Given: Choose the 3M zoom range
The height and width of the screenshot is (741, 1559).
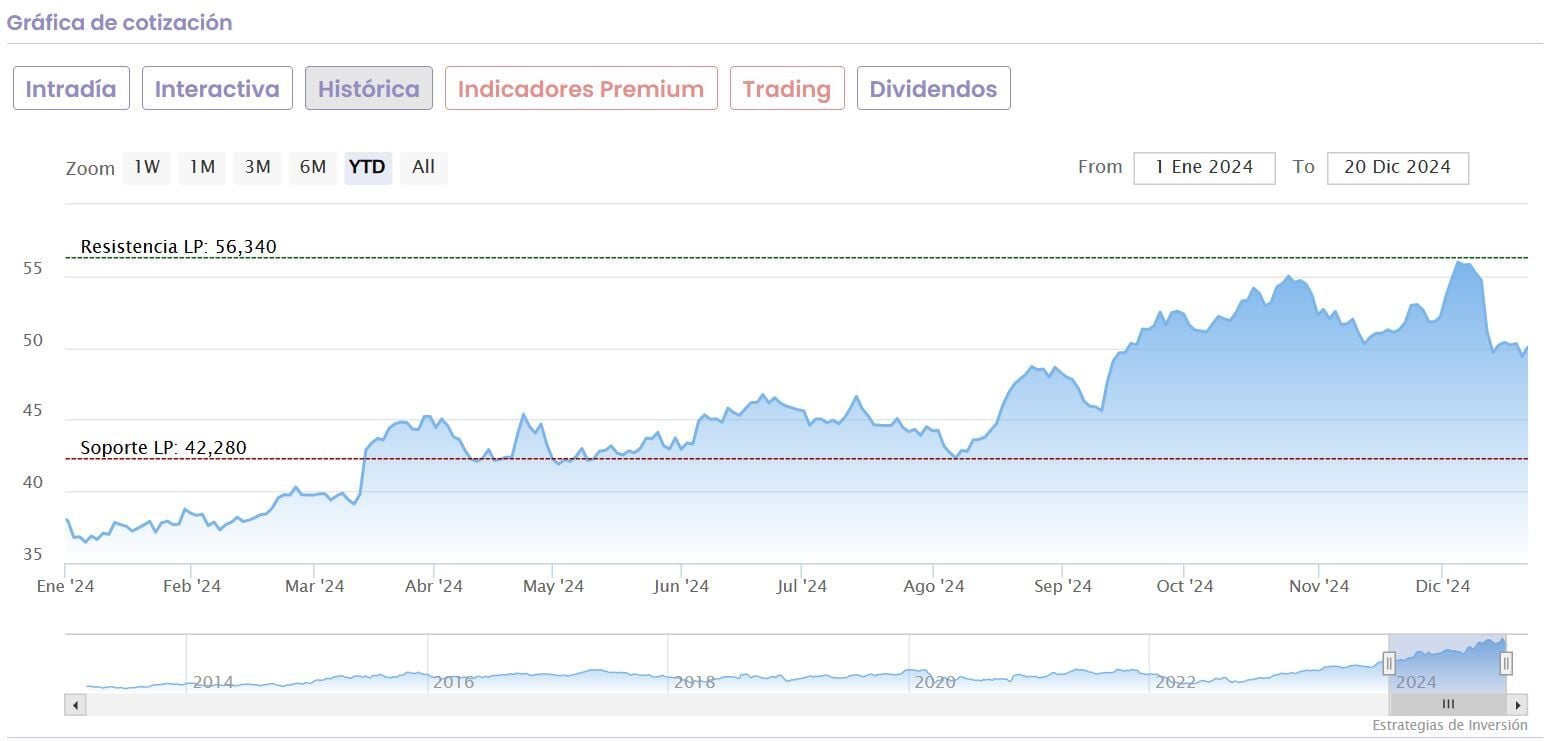Looking at the screenshot, I should coord(258,167).
